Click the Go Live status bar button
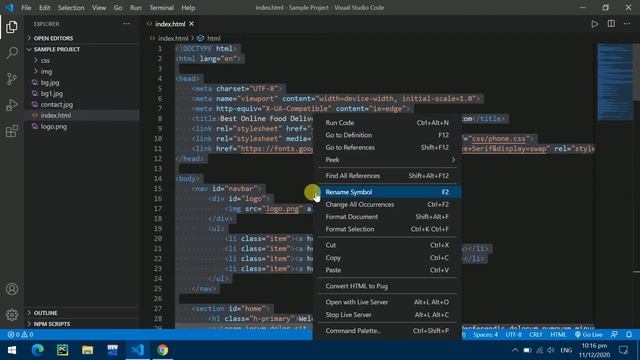Image resolution: width=640 pixels, height=360 pixels. 588,335
